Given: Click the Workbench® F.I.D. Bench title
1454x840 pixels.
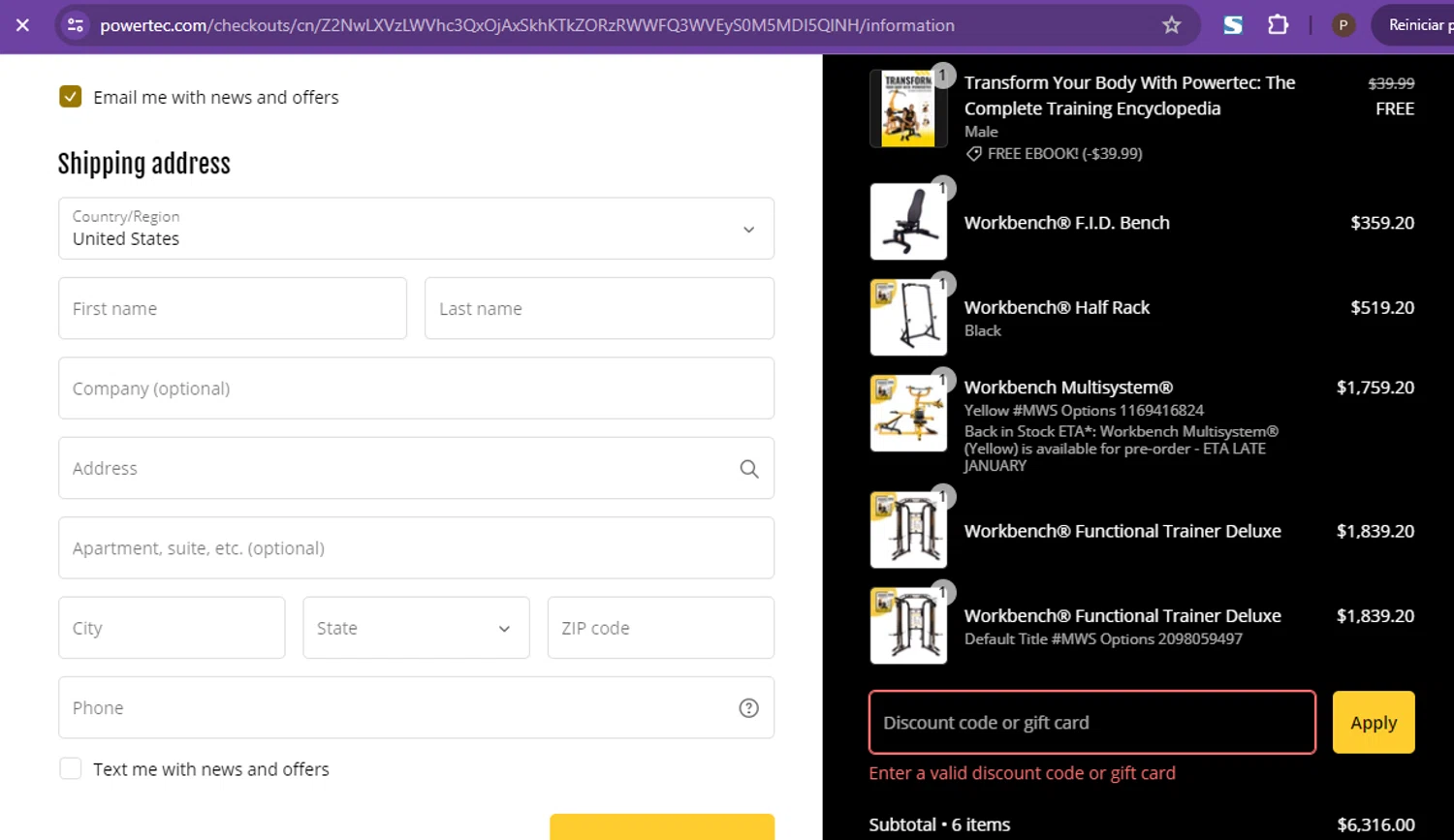Looking at the screenshot, I should (x=1066, y=223).
